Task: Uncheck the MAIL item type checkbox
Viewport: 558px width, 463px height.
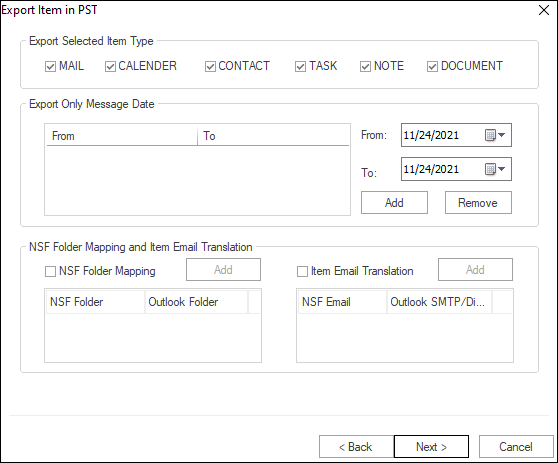Action: pos(51,67)
